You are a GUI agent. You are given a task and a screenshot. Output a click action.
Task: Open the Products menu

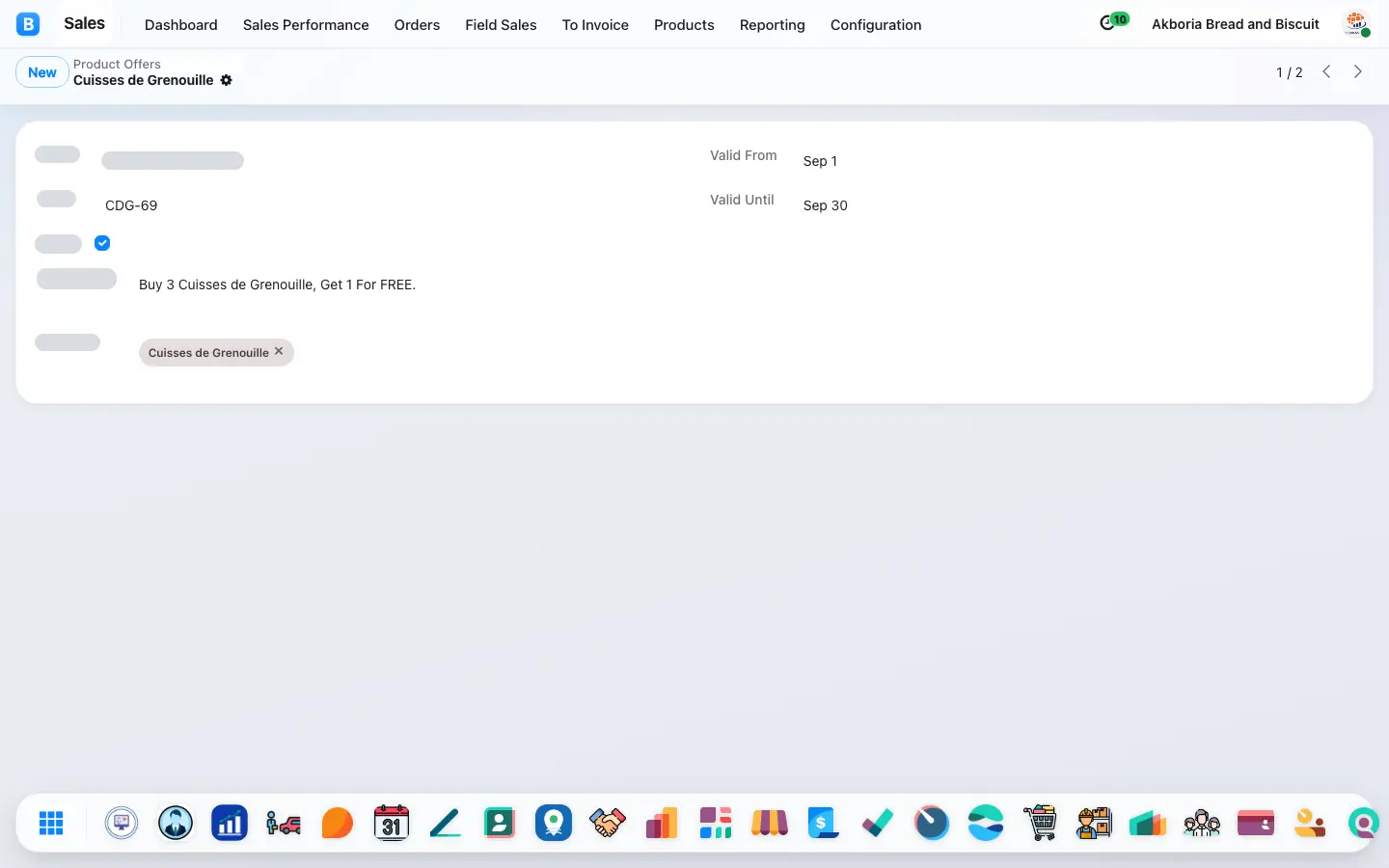tap(684, 25)
